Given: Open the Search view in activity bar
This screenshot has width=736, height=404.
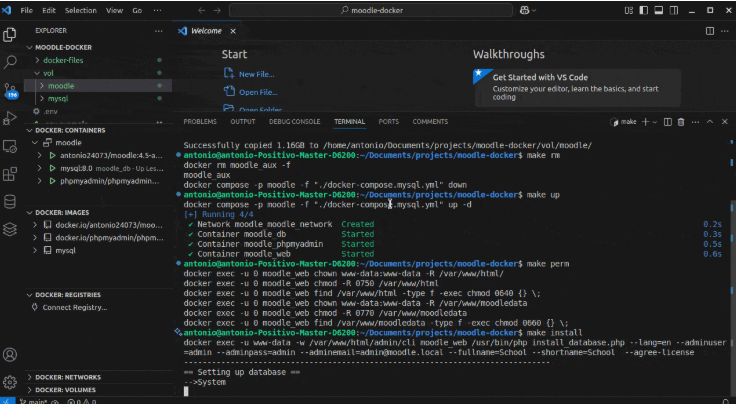Looking at the screenshot, I should [x=10, y=61].
